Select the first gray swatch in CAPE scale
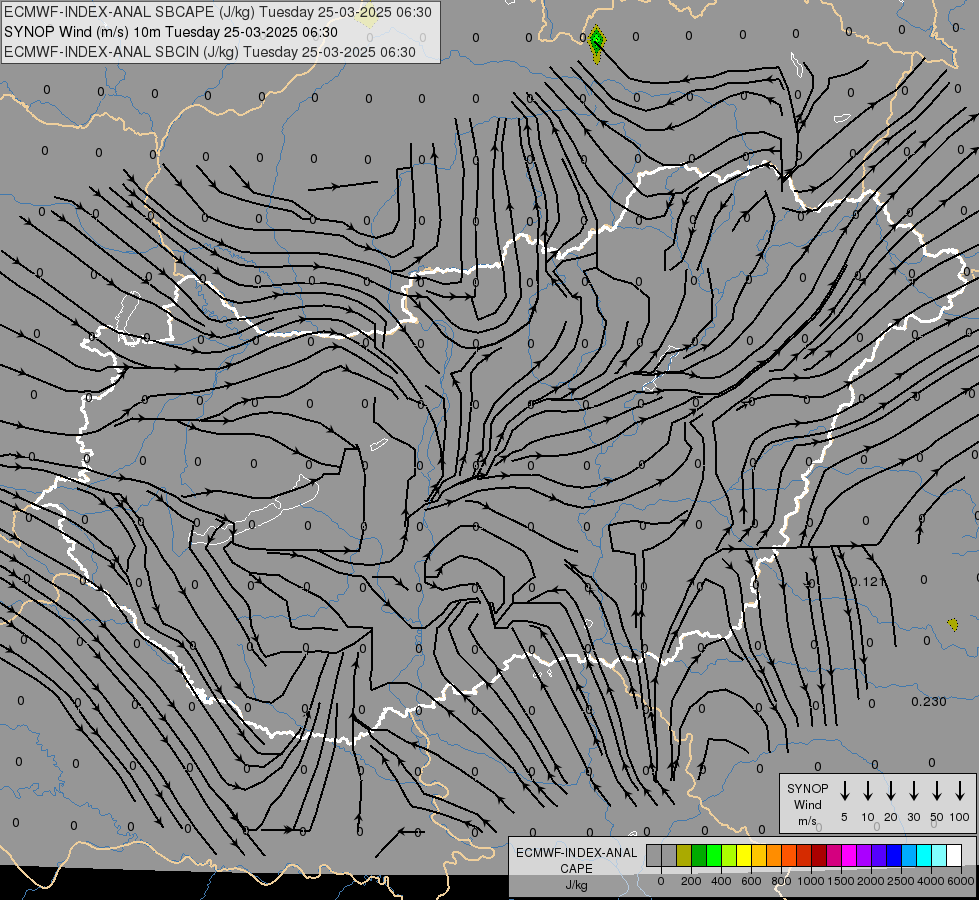The image size is (979, 900). pyautogui.click(x=654, y=855)
